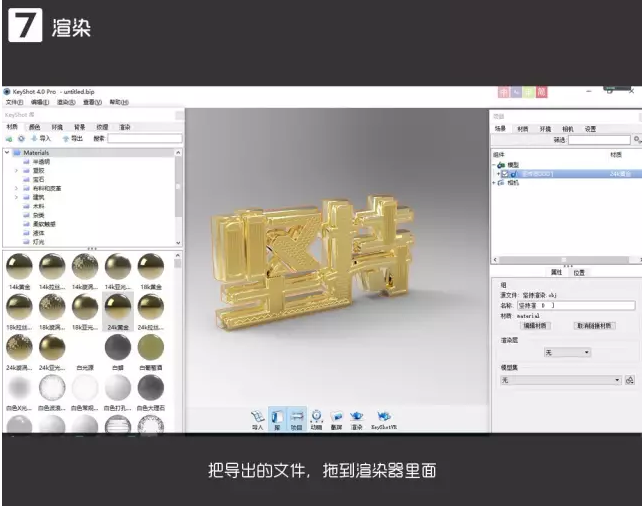Click the 筛选 filter input field
This screenshot has height=506, width=642.
click(599, 140)
